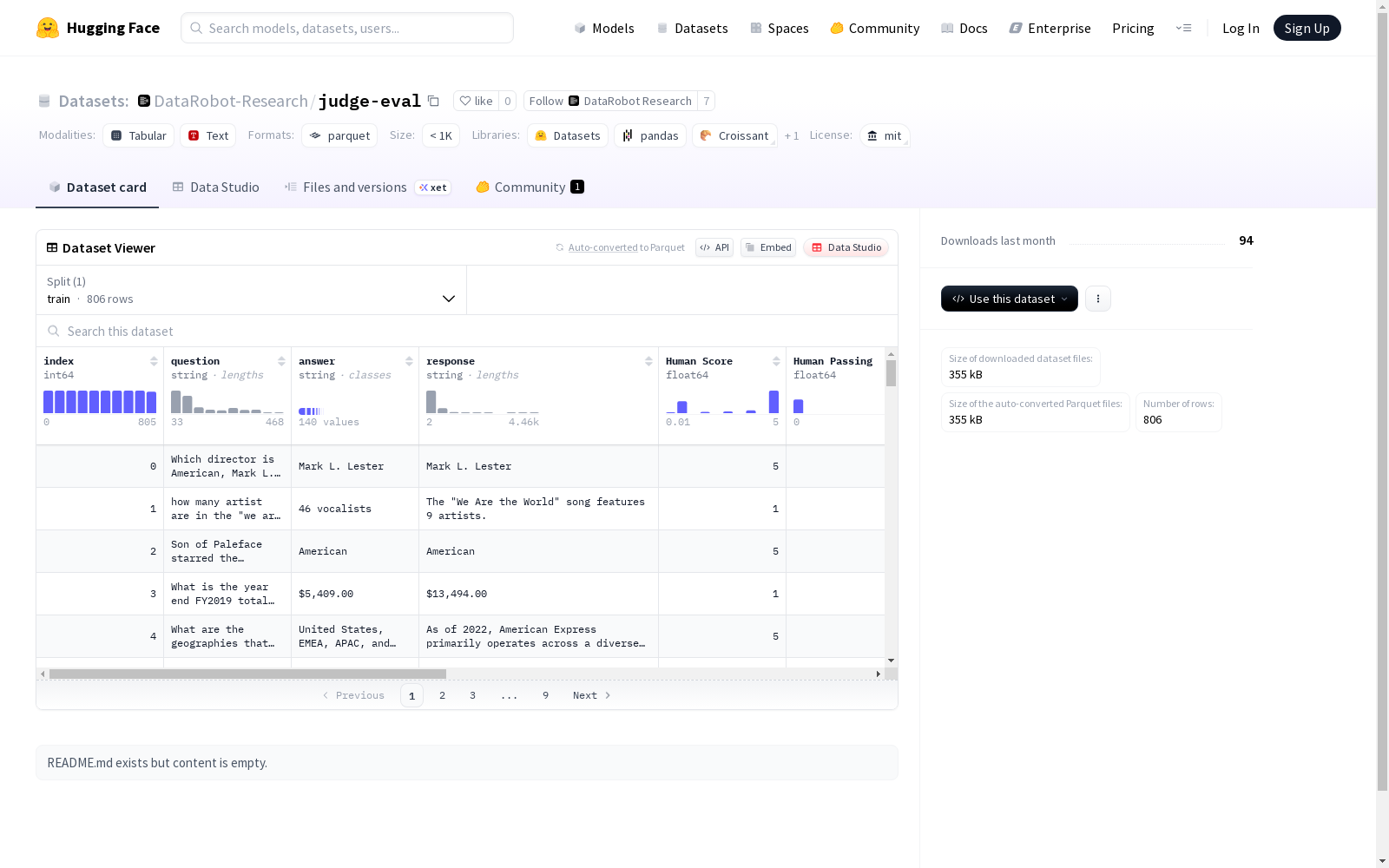Select the "$5,409.00" answer cell
Image resolution: width=1389 pixels, height=868 pixels.
tap(355, 595)
